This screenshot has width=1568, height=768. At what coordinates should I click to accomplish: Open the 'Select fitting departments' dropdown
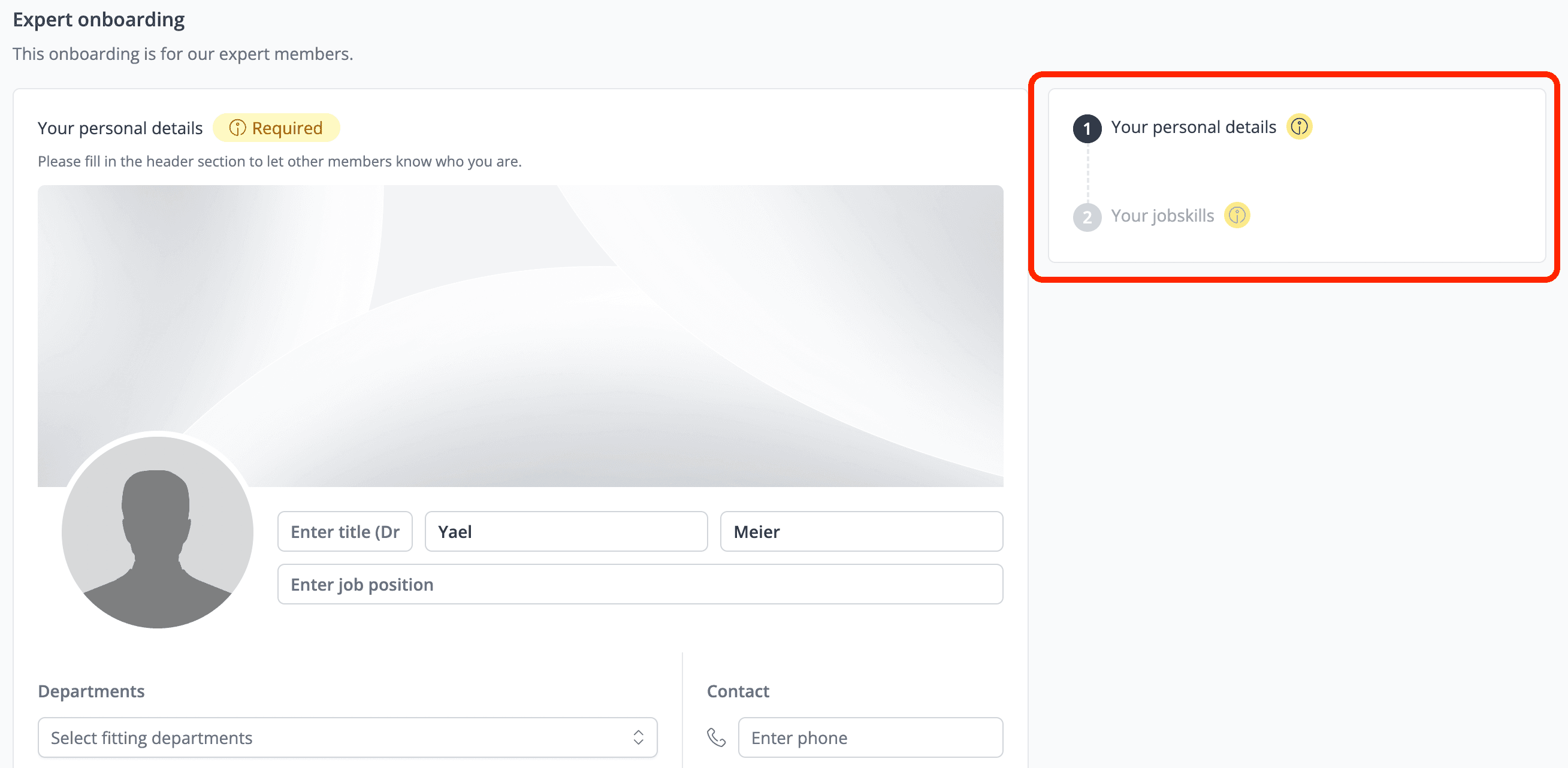pyautogui.click(x=329, y=737)
